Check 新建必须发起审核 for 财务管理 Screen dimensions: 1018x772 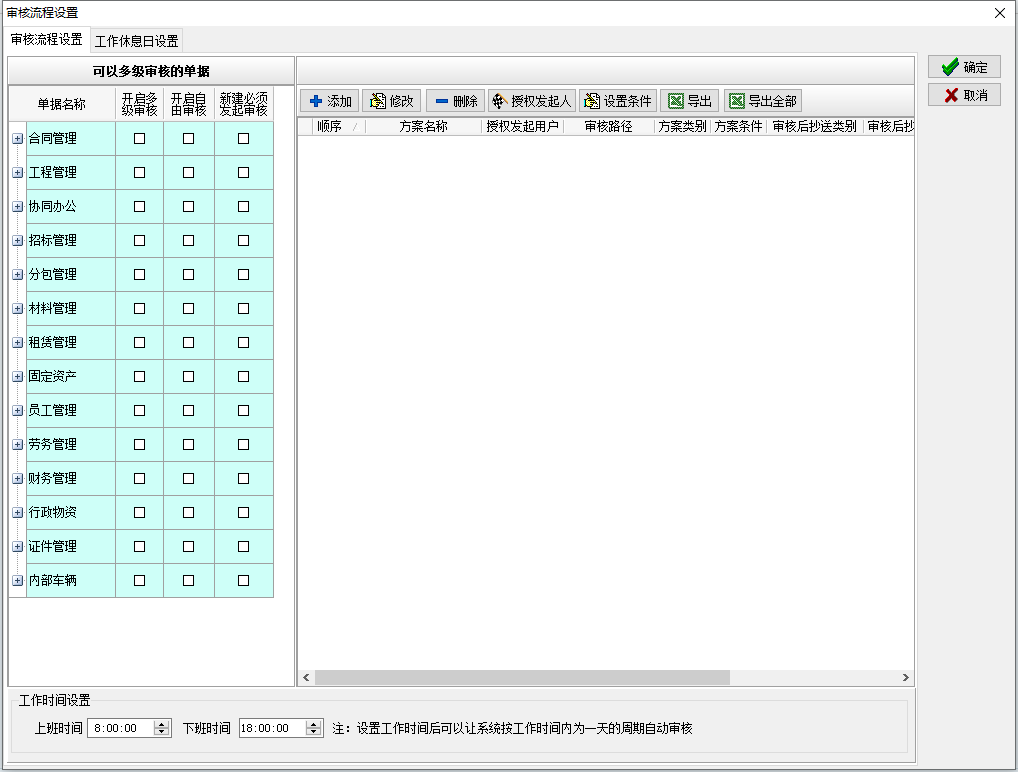[244, 479]
